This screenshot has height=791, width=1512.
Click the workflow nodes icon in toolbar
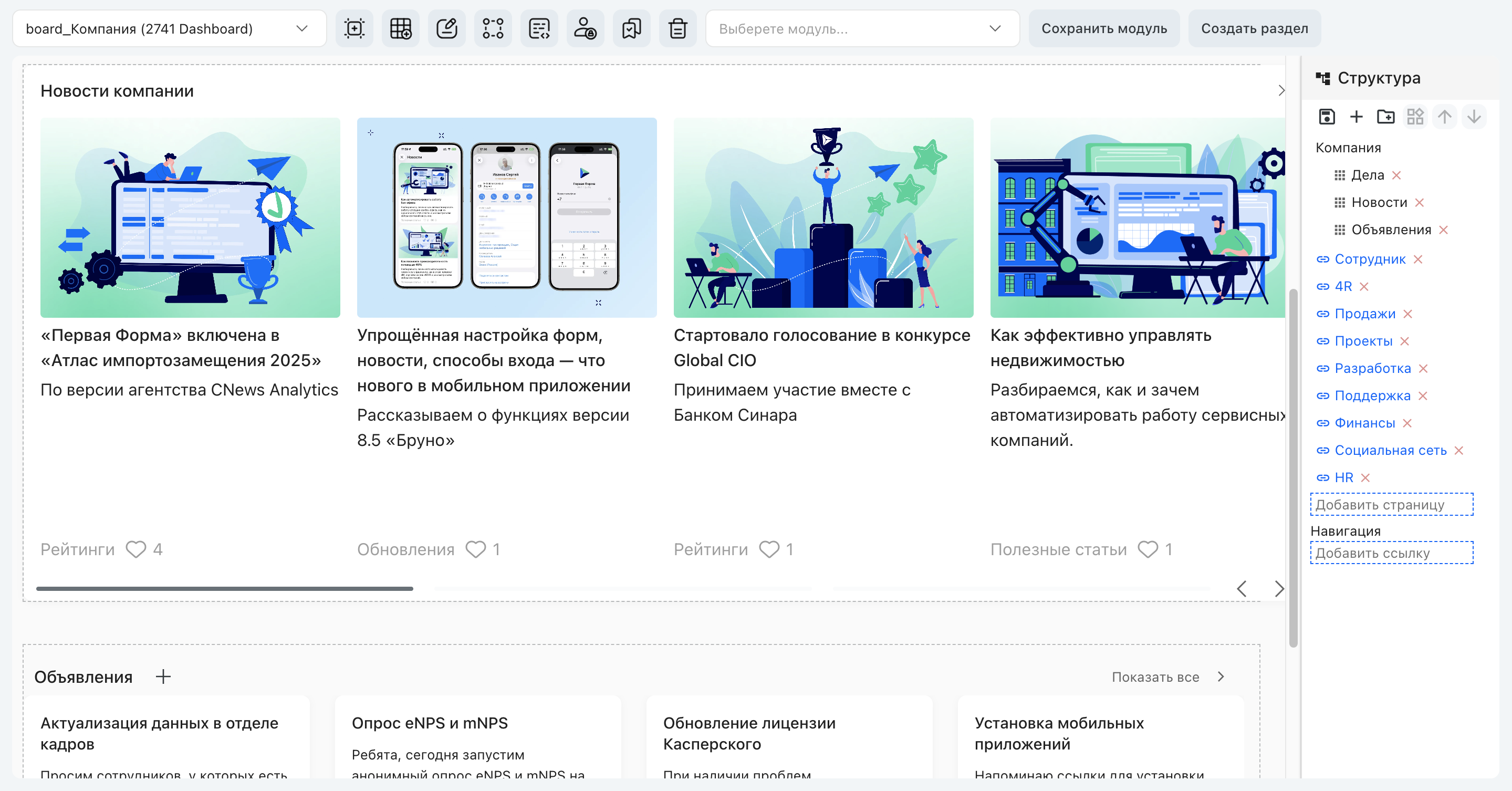[493, 28]
